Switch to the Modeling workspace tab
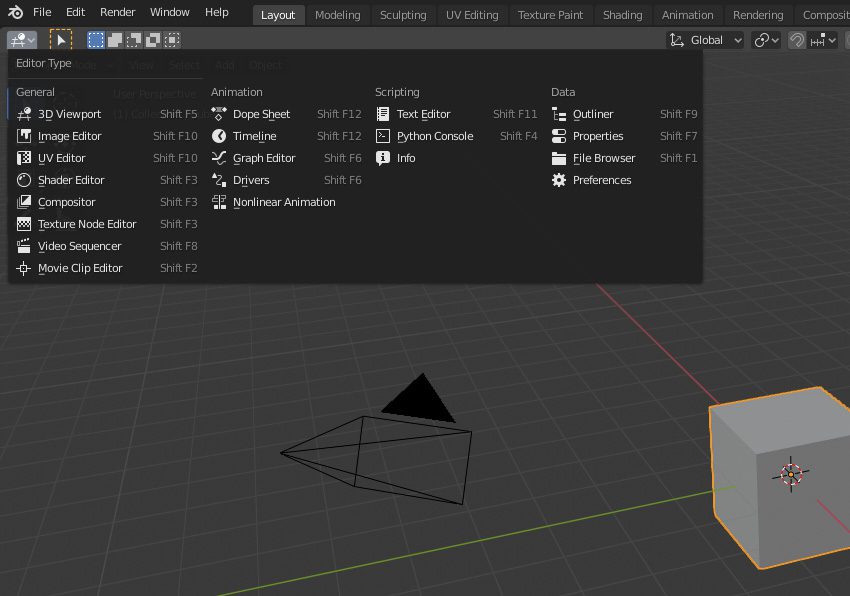This screenshot has width=850, height=596. [337, 15]
